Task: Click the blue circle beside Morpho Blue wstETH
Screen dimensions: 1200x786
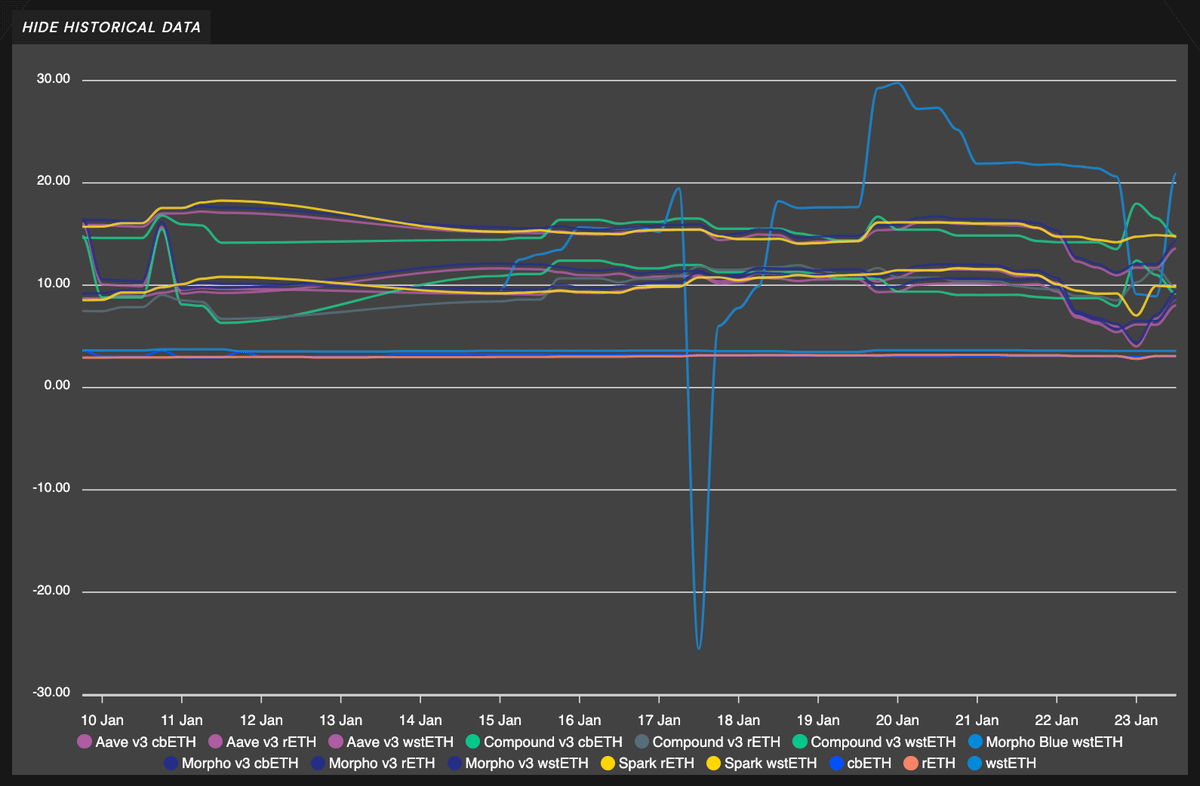Action: [x=973, y=742]
